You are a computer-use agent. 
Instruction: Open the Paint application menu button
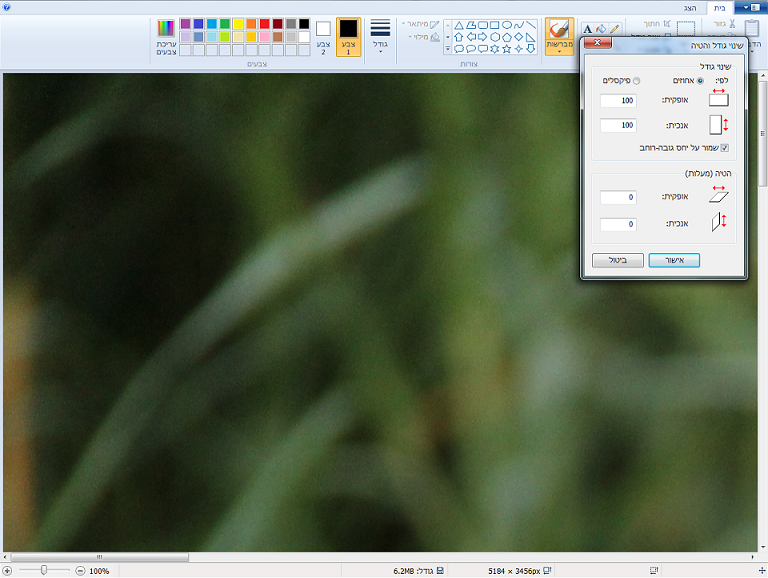pos(750,7)
